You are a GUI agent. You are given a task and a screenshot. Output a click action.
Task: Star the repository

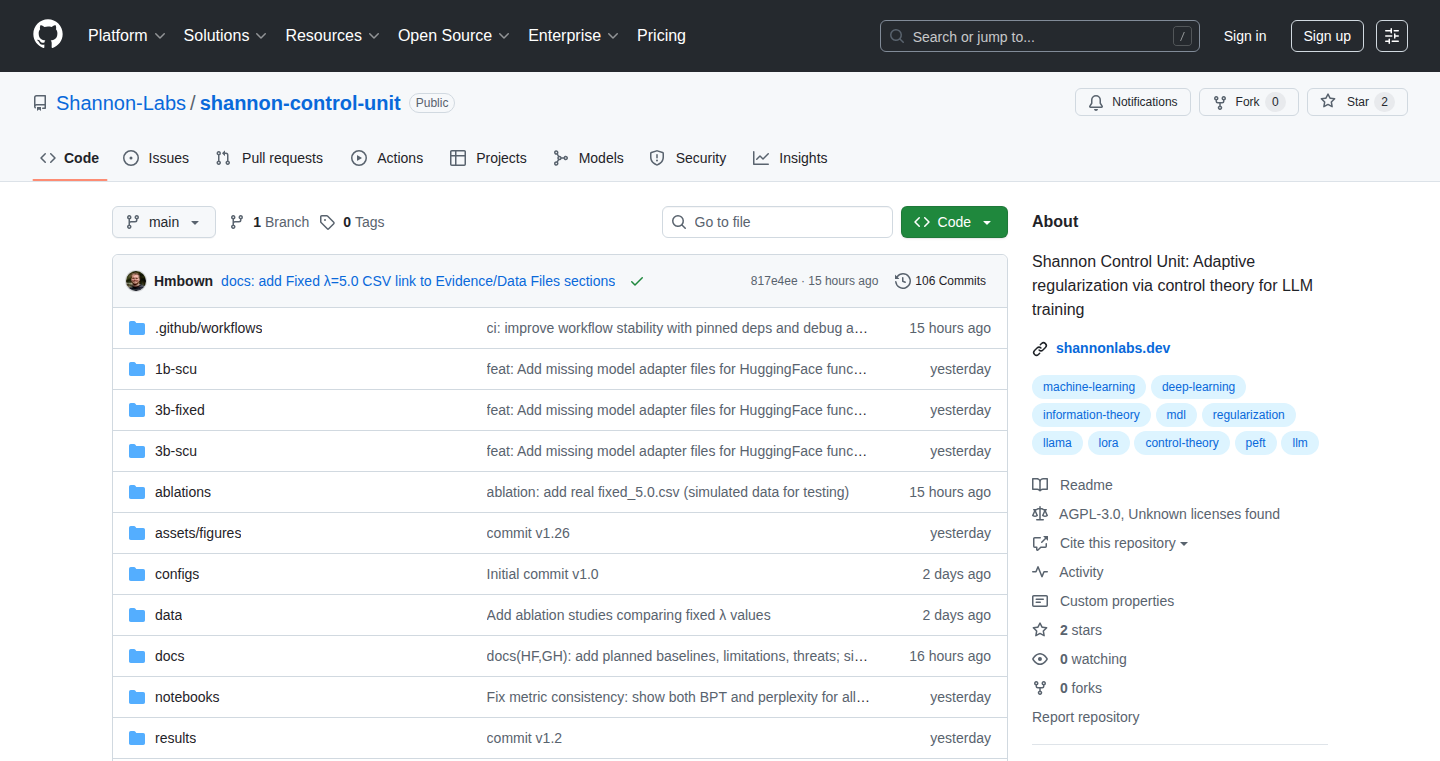tap(1357, 102)
